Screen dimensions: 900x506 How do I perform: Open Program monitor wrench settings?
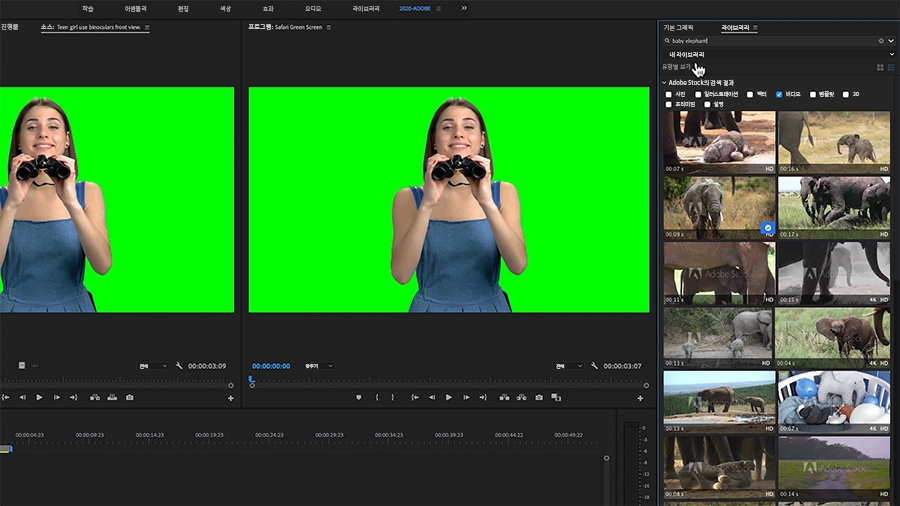(x=594, y=366)
